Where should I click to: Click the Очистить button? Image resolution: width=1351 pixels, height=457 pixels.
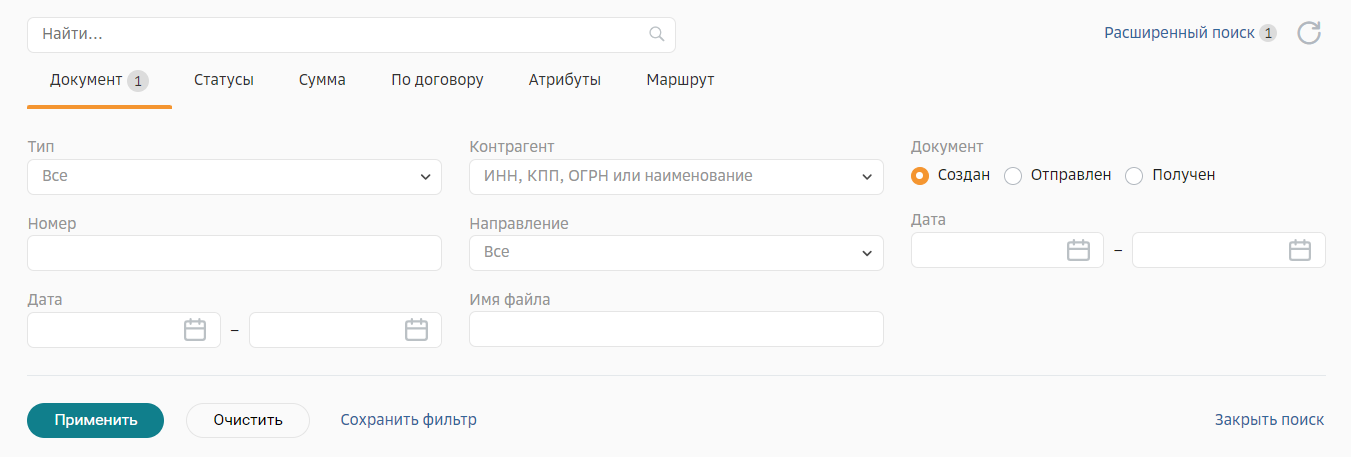248,420
